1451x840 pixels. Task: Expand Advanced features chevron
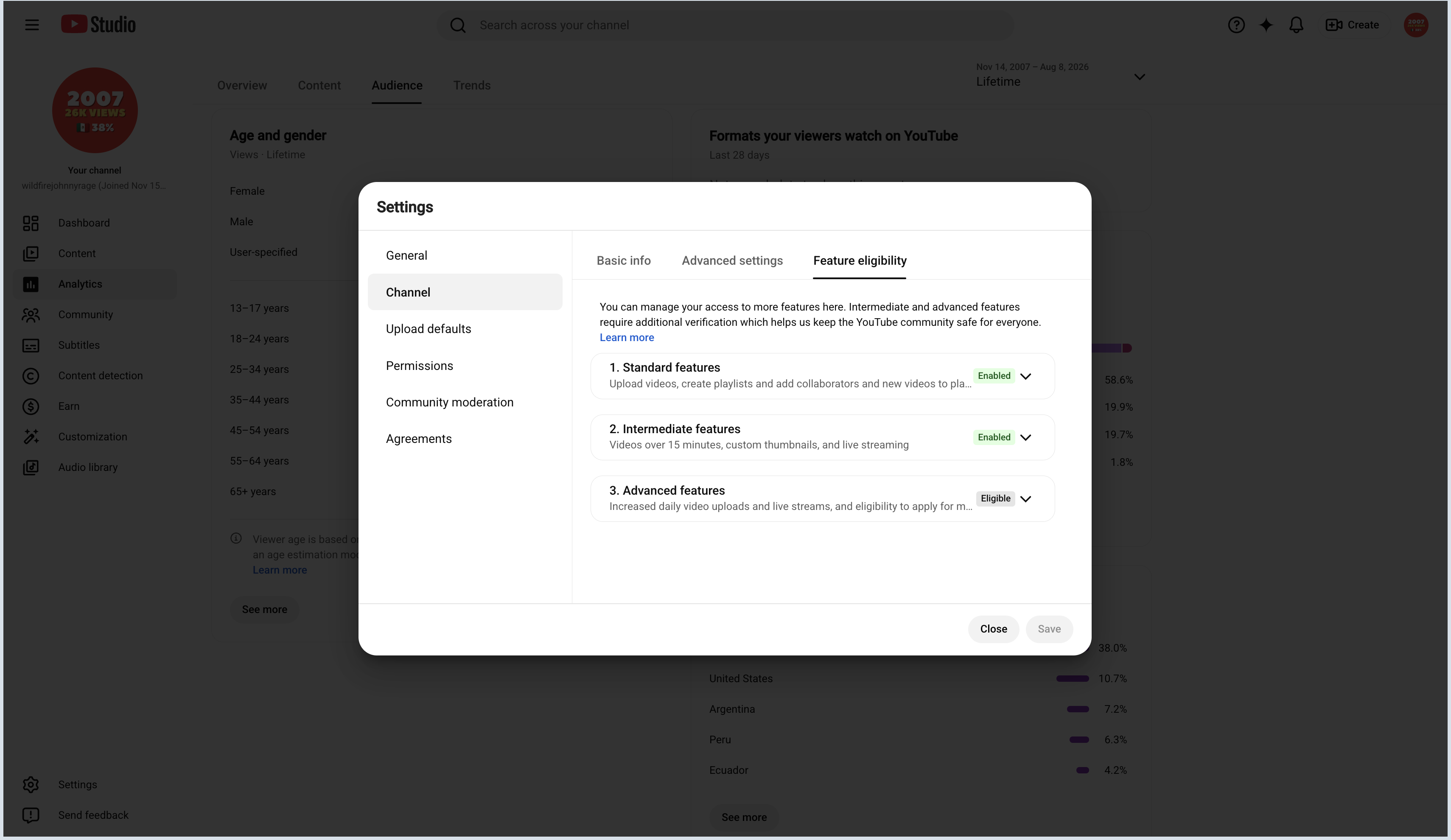[x=1025, y=498]
